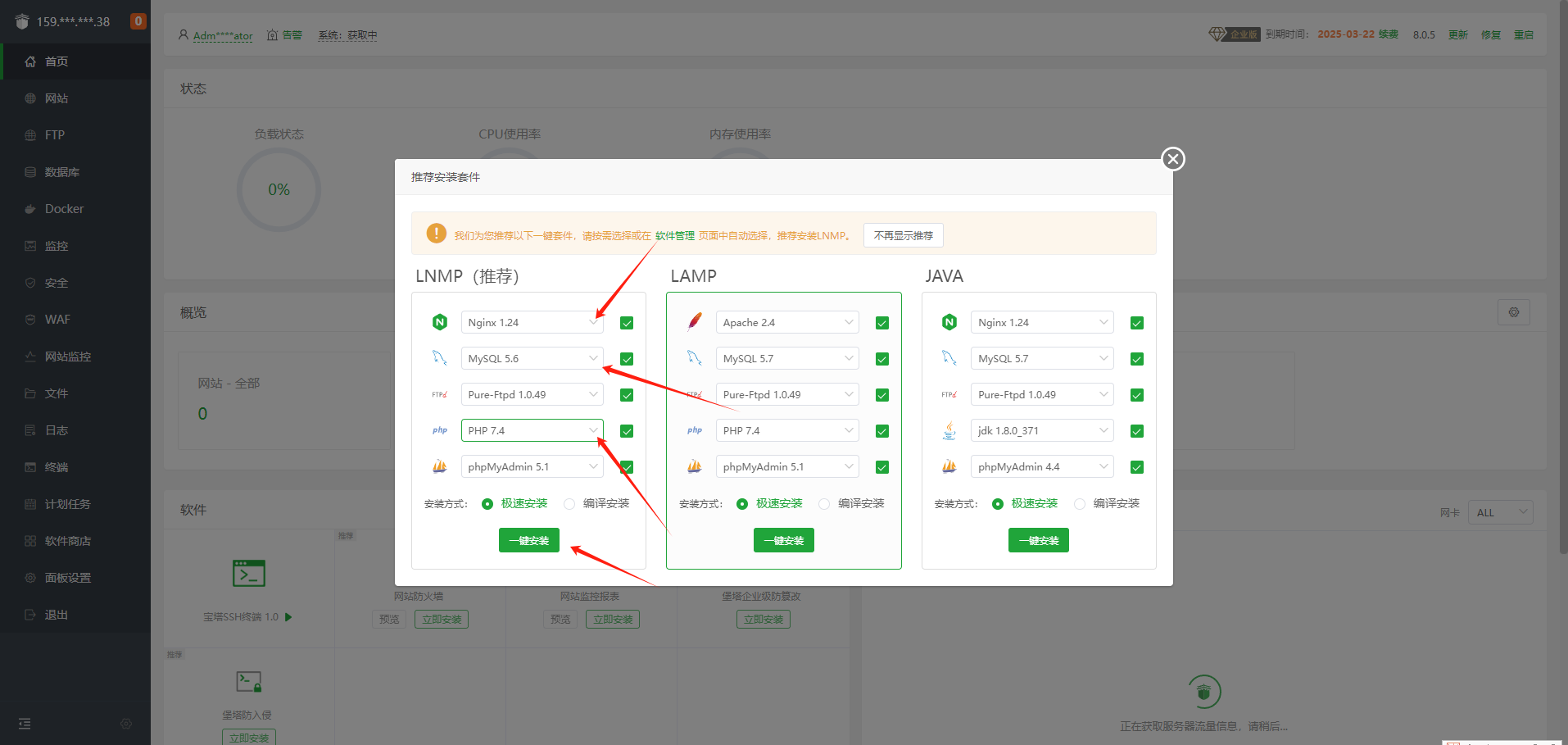1568x745 pixels.
Task: Click the logout icon beside 退出
Action: [30, 615]
